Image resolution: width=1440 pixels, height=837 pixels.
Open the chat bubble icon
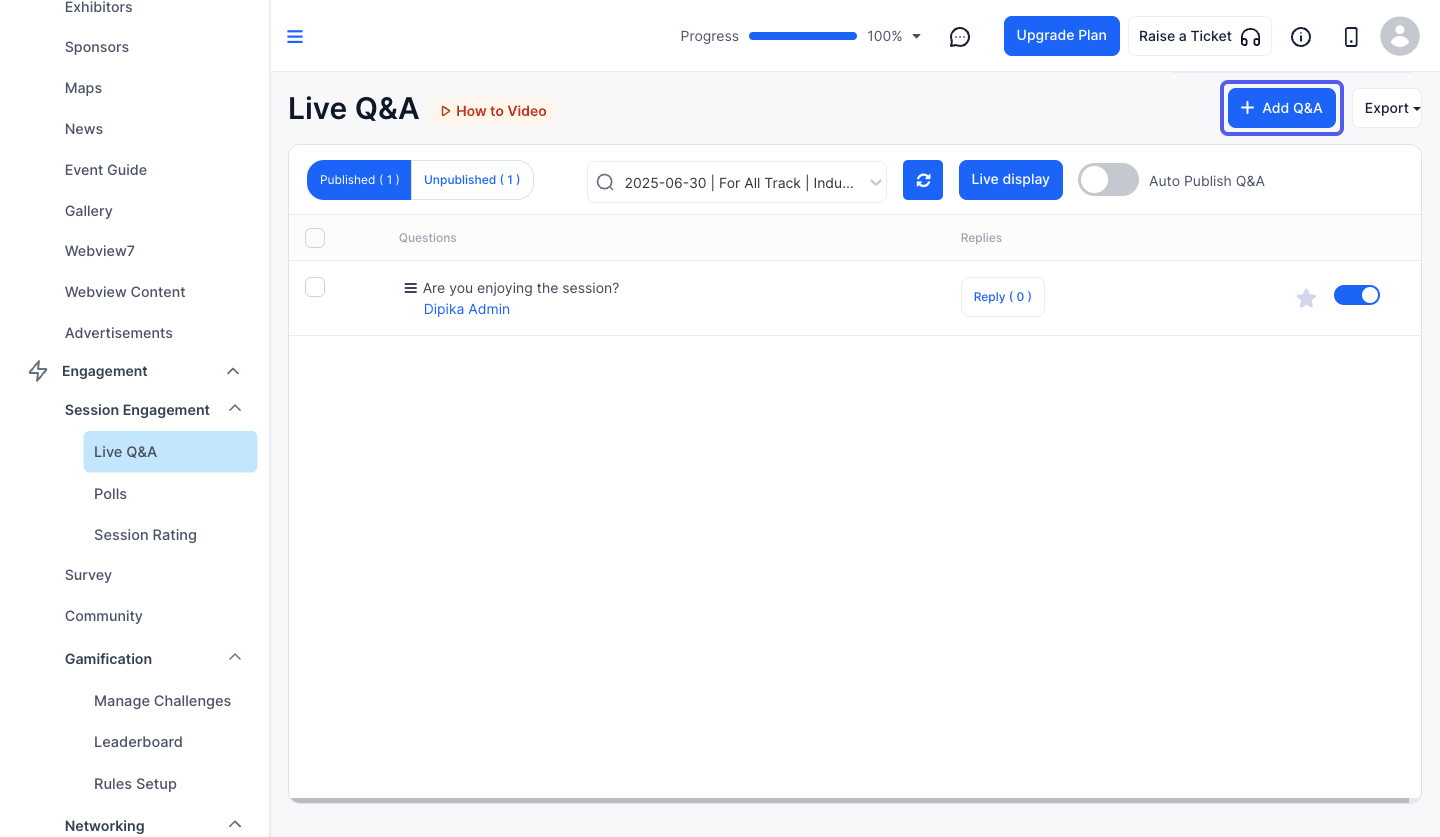pyautogui.click(x=960, y=37)
